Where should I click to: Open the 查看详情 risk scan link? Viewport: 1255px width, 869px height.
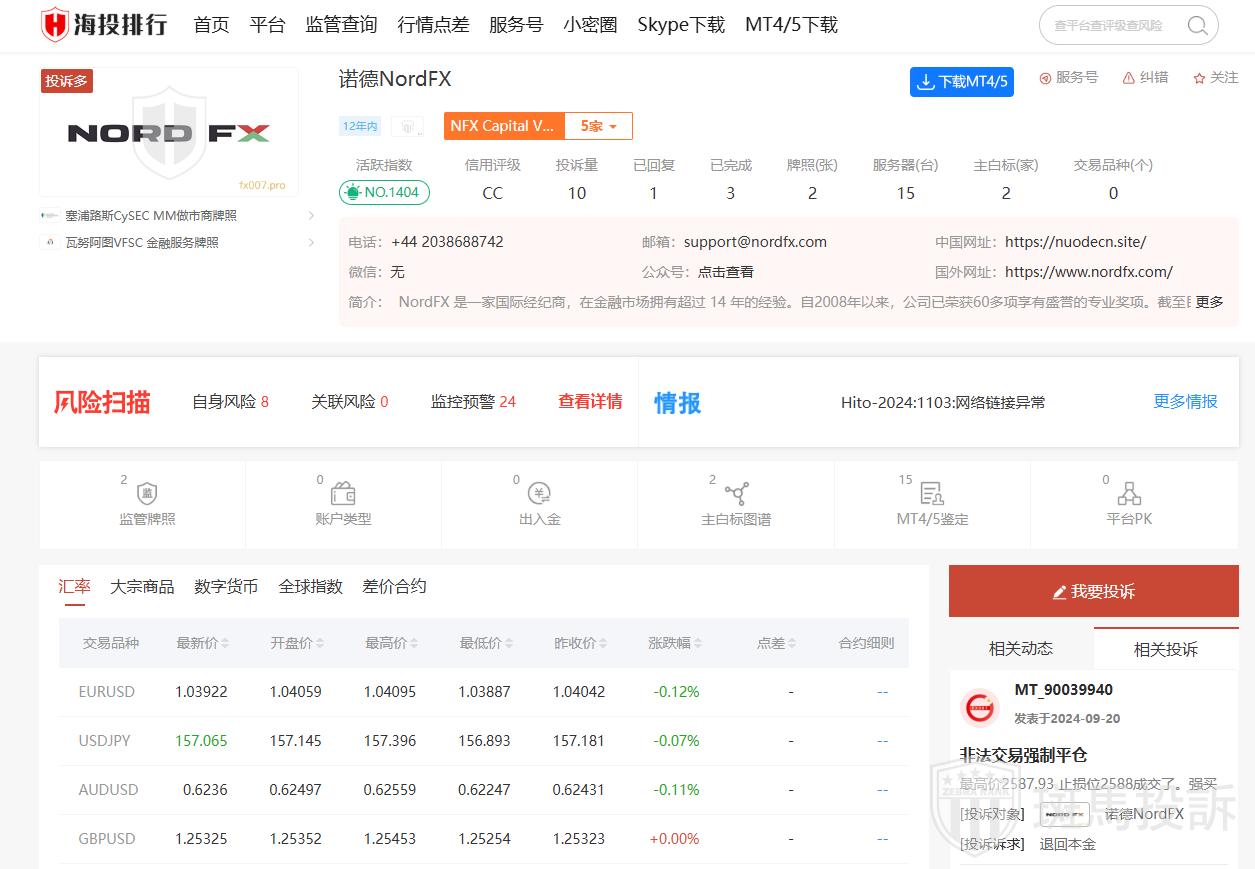(x=590, y=401)
